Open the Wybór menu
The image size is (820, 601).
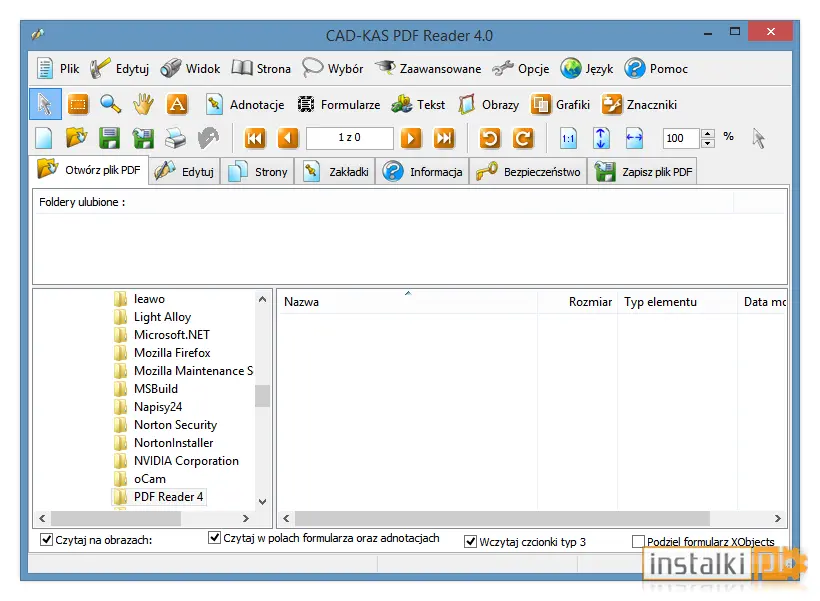tap(333, 69)
